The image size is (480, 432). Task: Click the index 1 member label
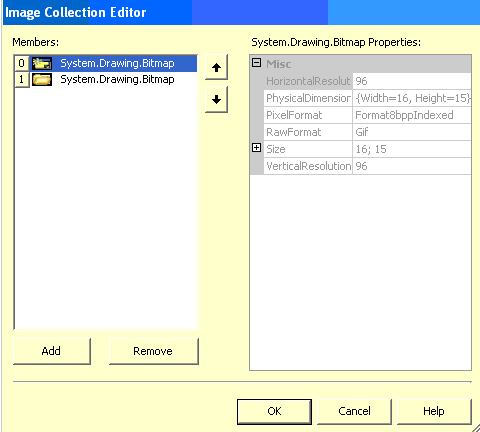22,80
